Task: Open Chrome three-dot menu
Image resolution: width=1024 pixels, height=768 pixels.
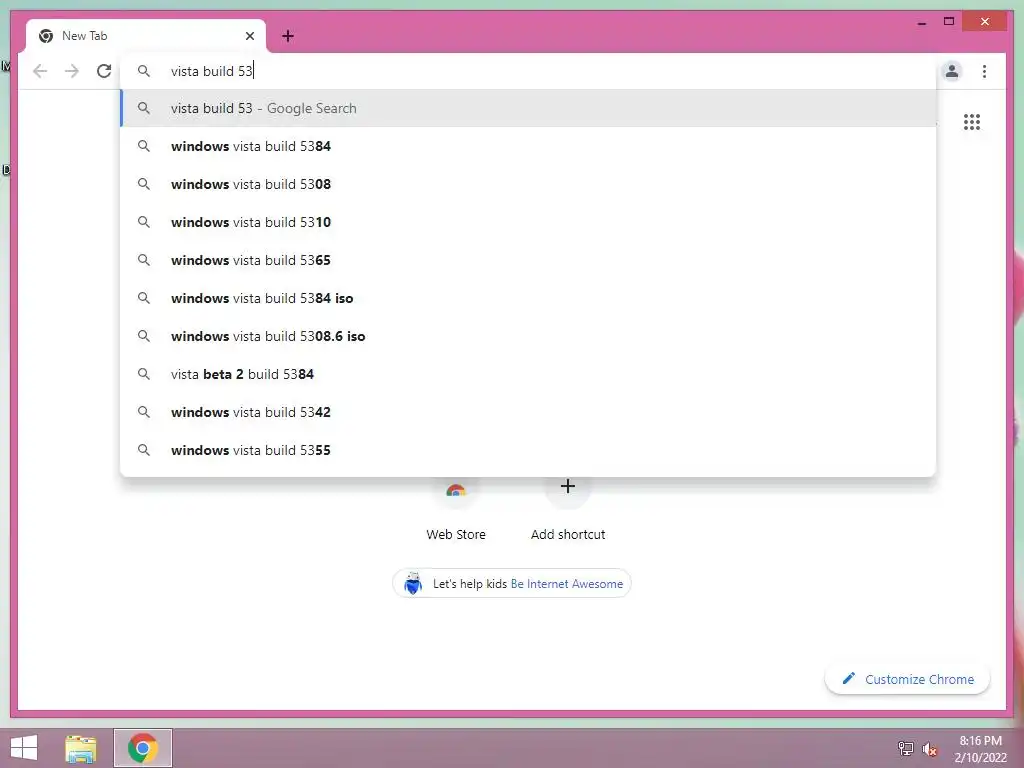Action: 984,71
